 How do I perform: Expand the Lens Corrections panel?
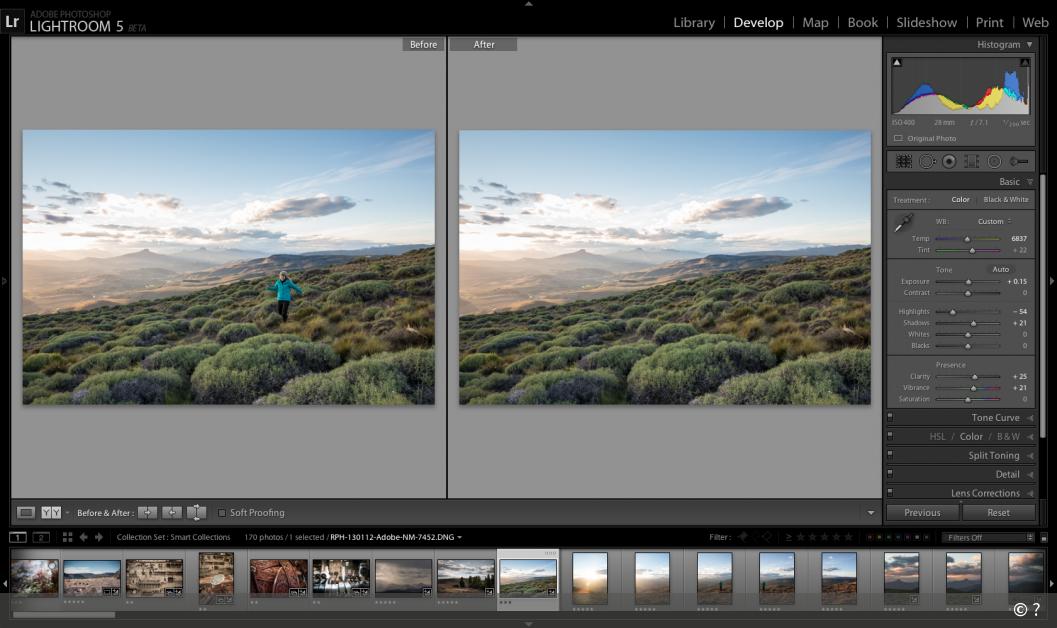point(1029,493)
